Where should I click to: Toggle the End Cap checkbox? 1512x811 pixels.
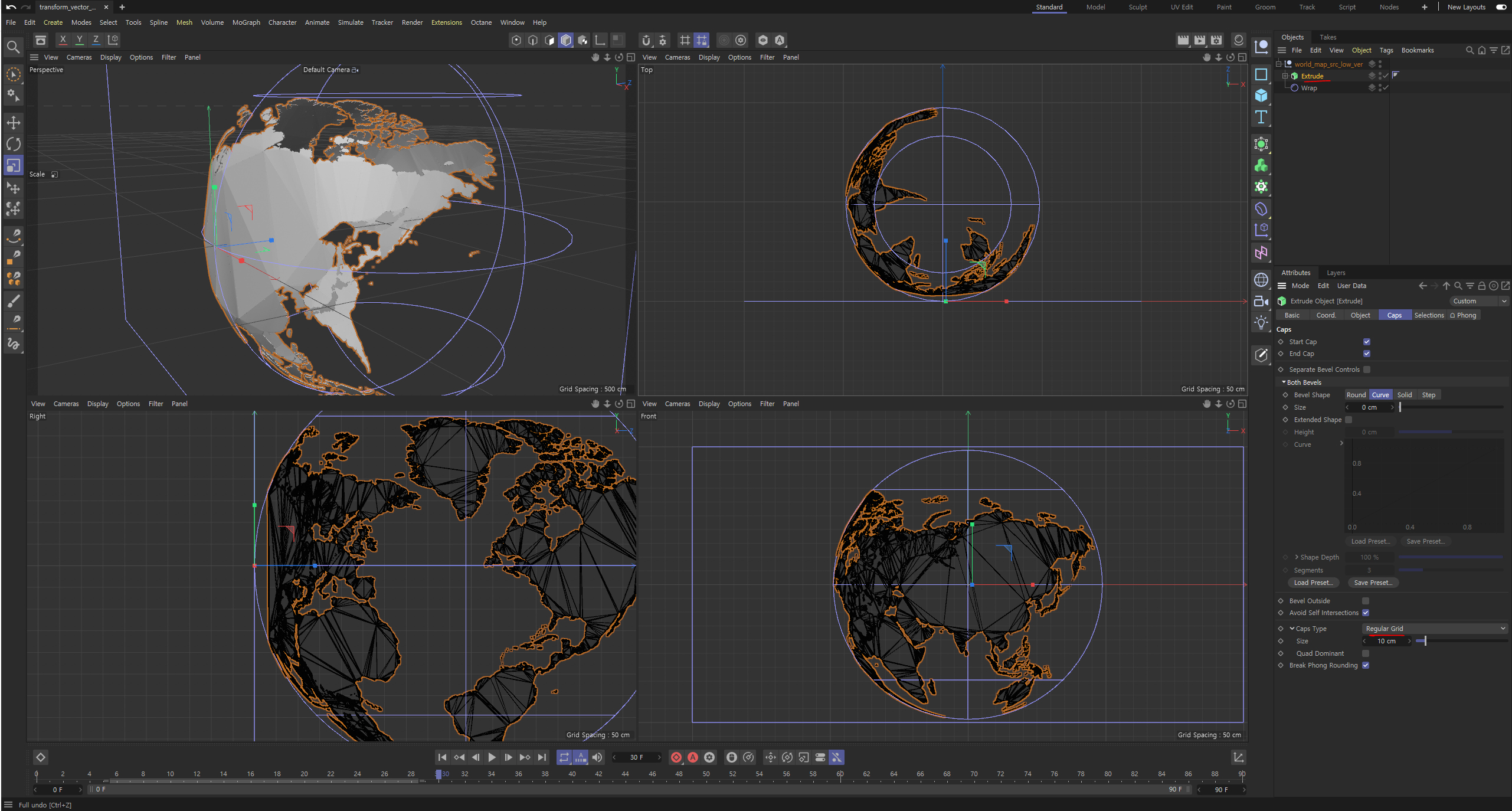pos(1367,354)
